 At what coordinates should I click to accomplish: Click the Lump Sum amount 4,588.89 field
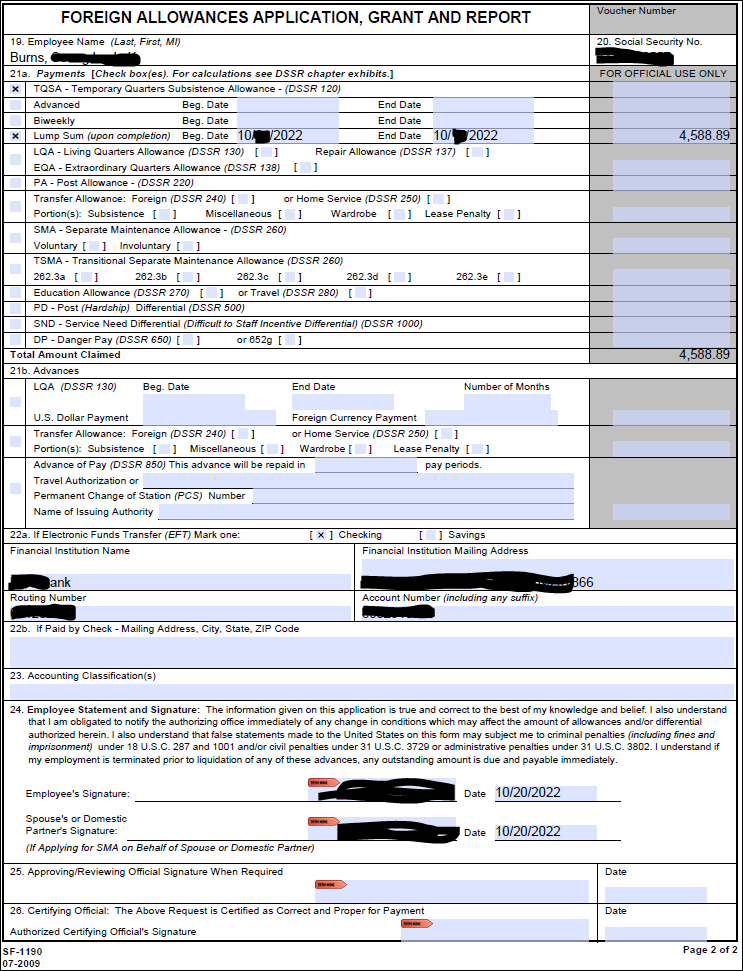[x=672, y=136]
